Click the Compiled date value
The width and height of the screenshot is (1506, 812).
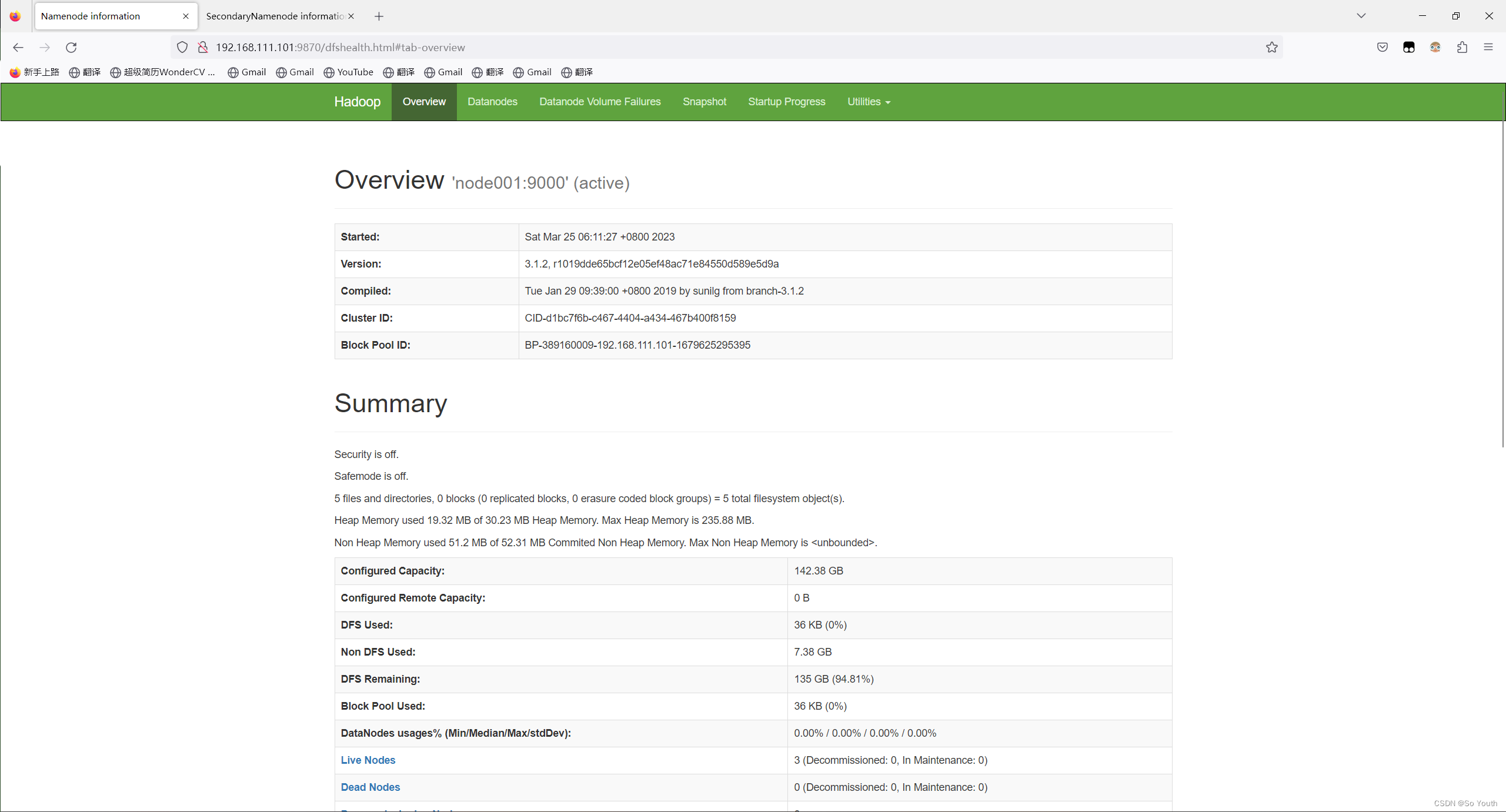point(664,291)
